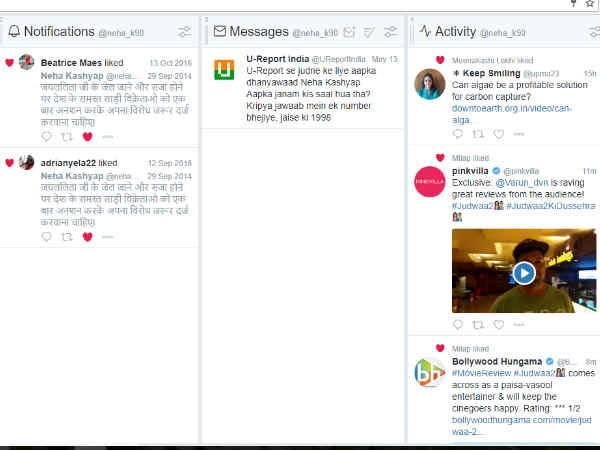Click the Messages envelope icon
The height and width of the screenshot is (450, 600).
pyautogui.click(x=220, y=31)
